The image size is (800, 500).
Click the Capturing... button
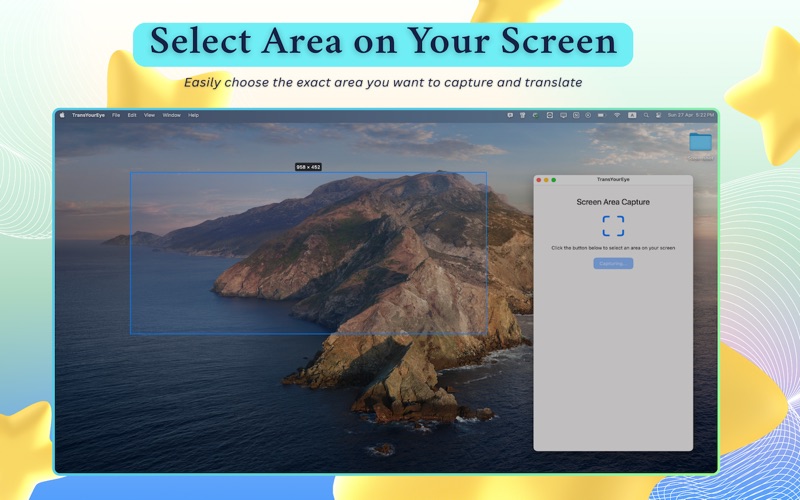pyautogui.click(x=613, y=263)
